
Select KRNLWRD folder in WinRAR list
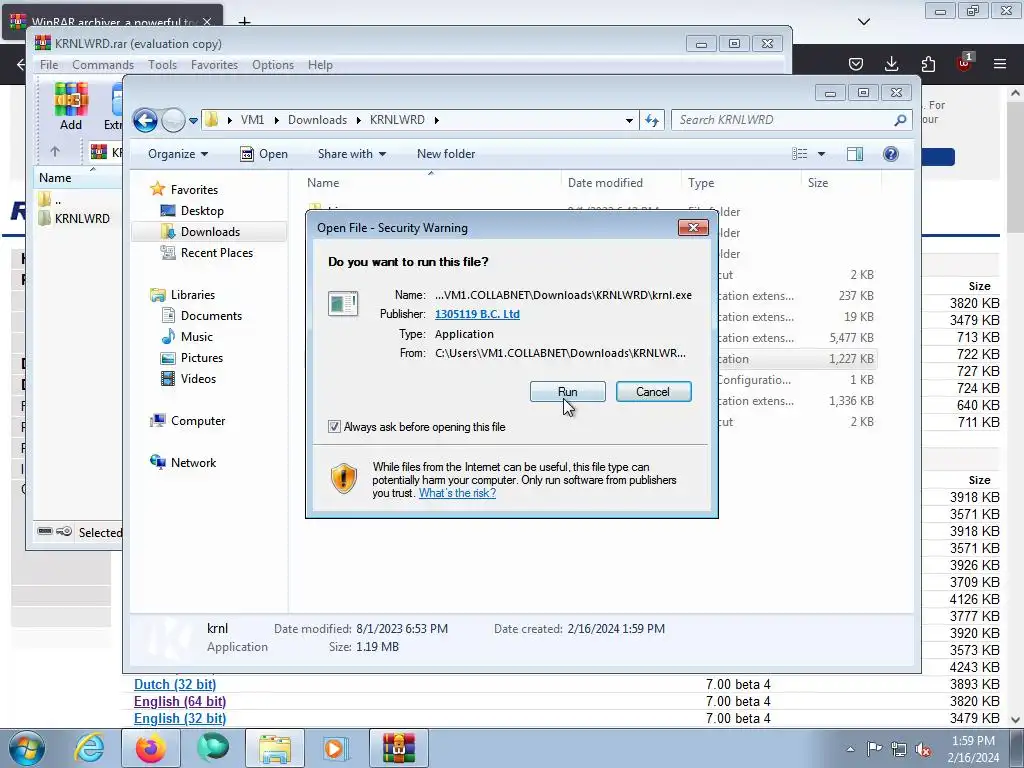click(74, 218)
